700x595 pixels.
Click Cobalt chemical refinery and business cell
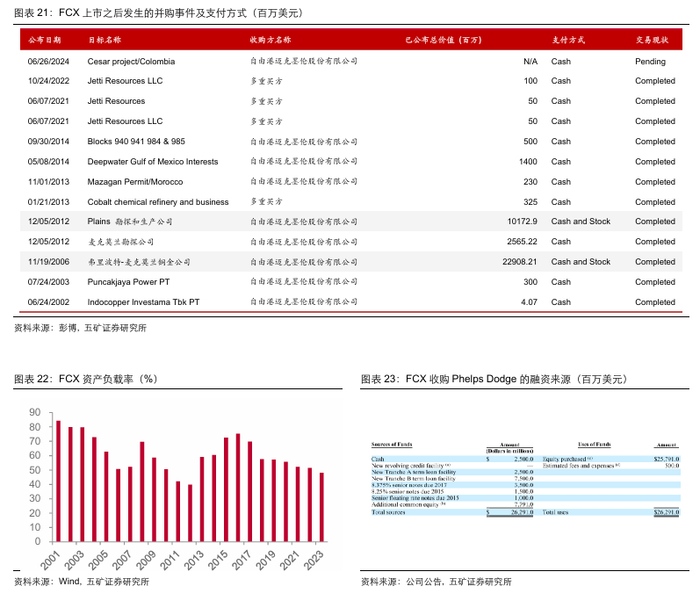tap(158, 201)
